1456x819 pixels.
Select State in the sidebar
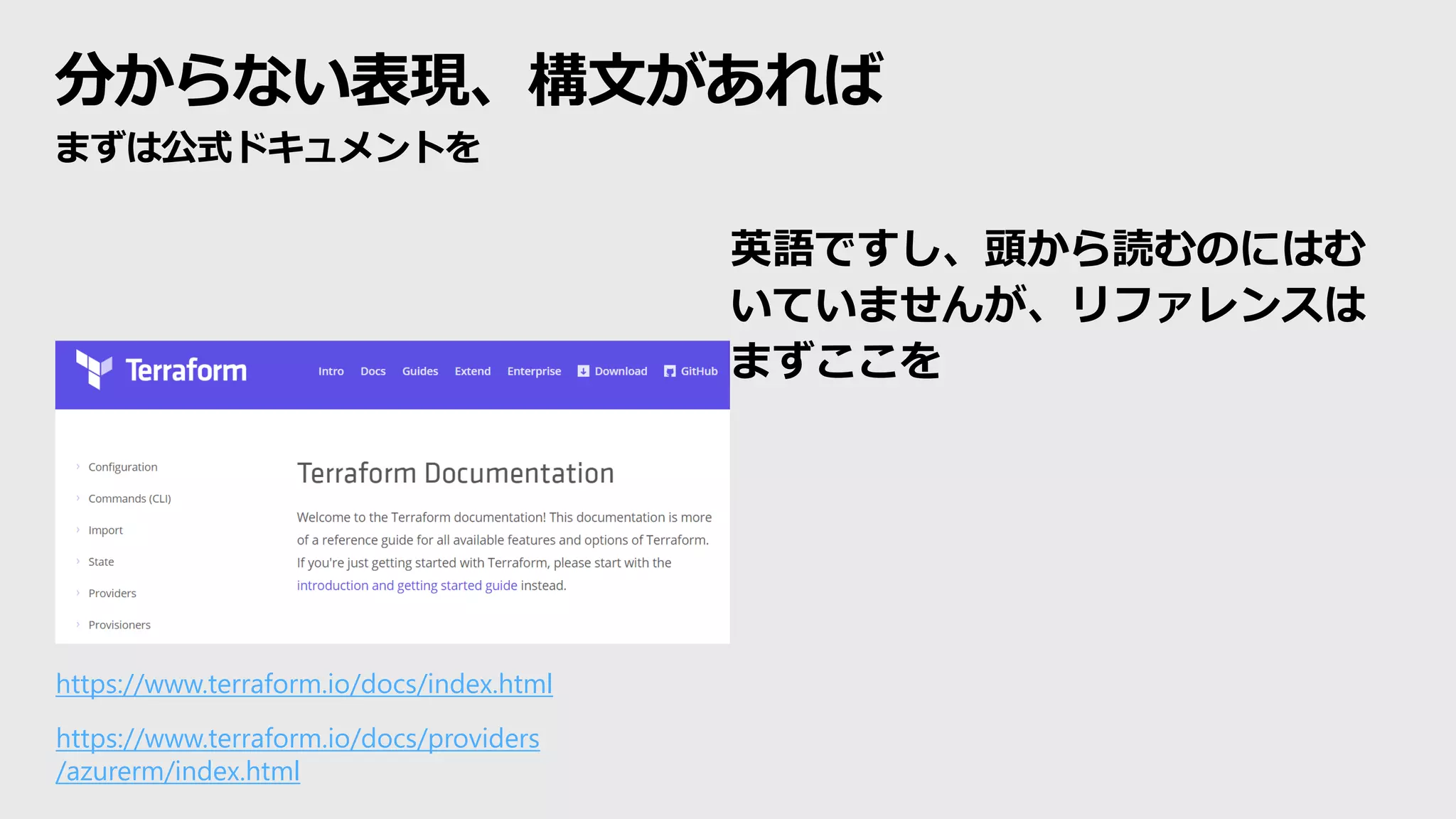101,562
